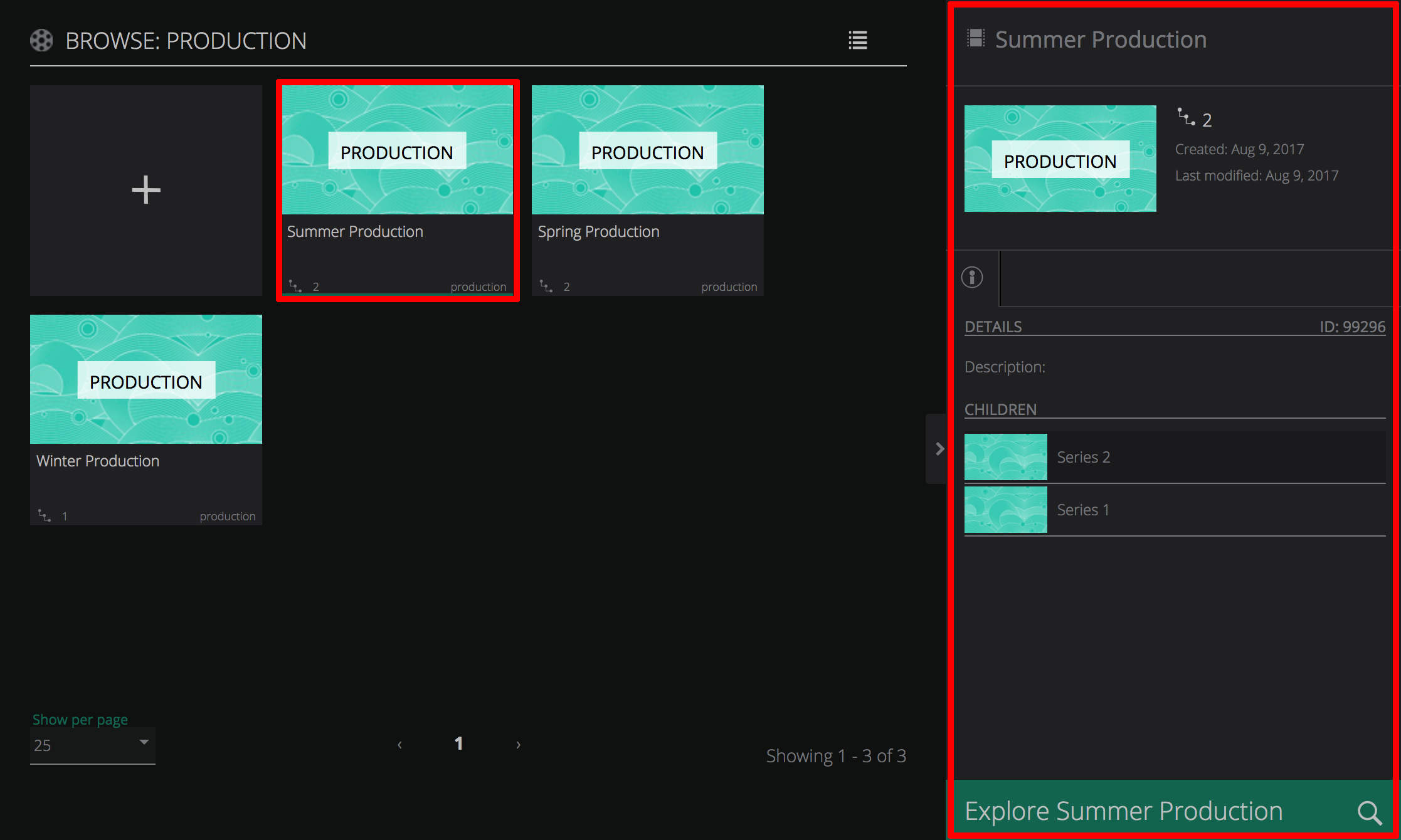Collapse the details side panel arrow
Image resolution: width=1401 pixels, height=840 pixels.
(x=939, y=449)
